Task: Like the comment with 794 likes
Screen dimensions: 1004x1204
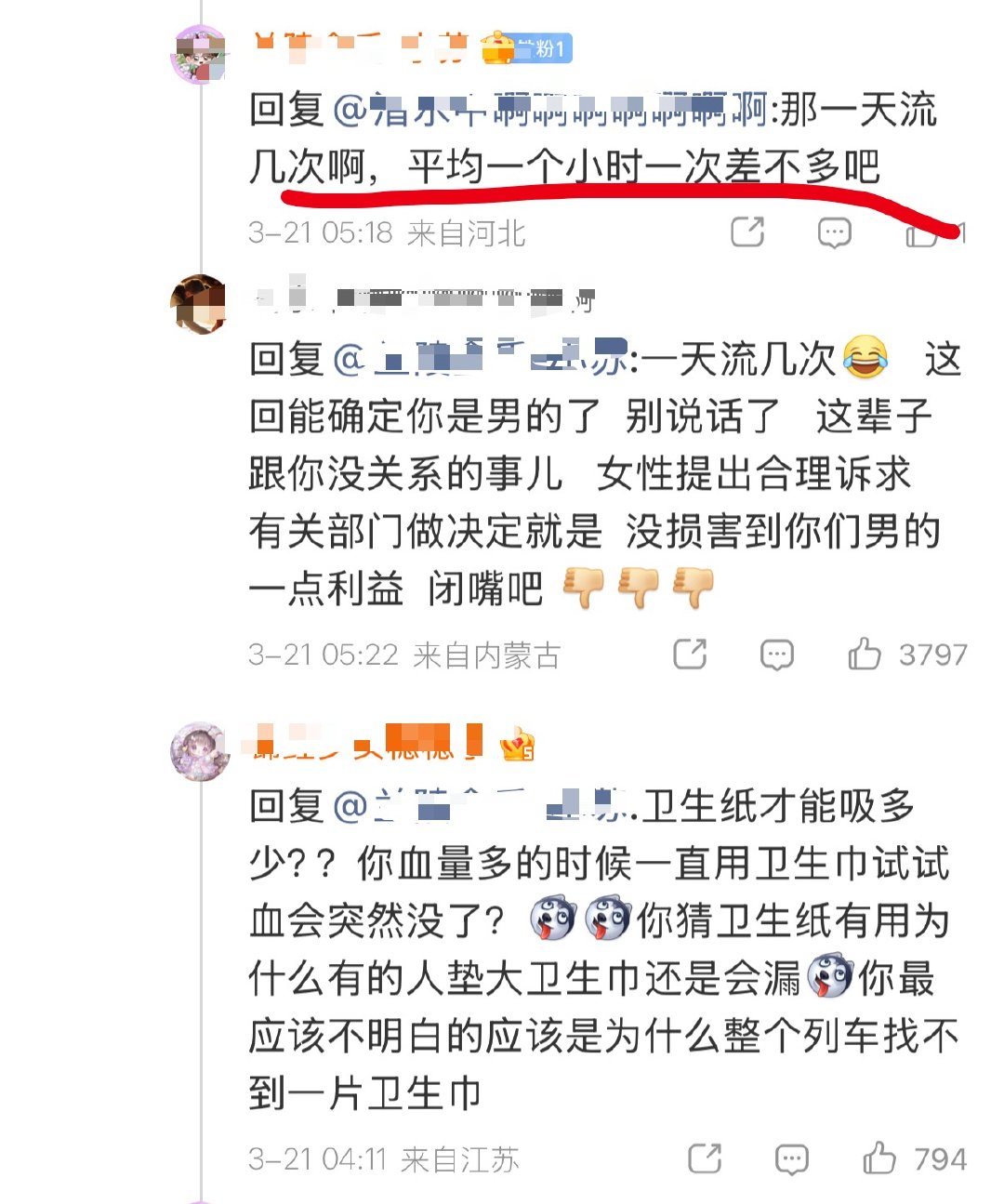Action: tap(878, 1158)
